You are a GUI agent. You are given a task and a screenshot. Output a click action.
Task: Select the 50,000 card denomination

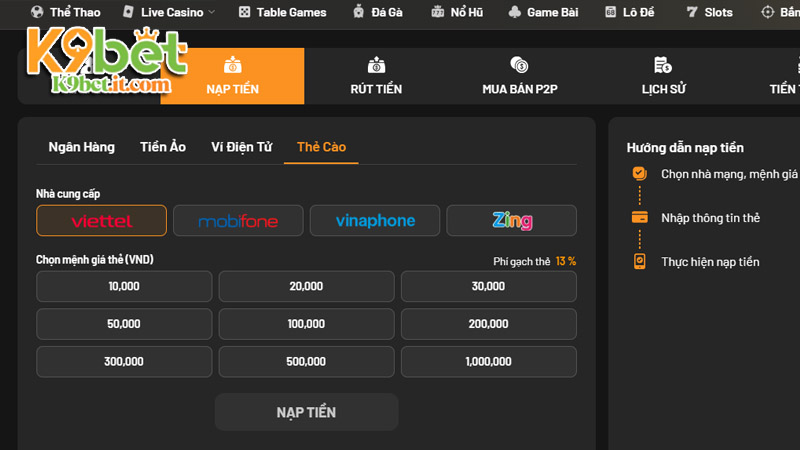[x=124, y=324]
